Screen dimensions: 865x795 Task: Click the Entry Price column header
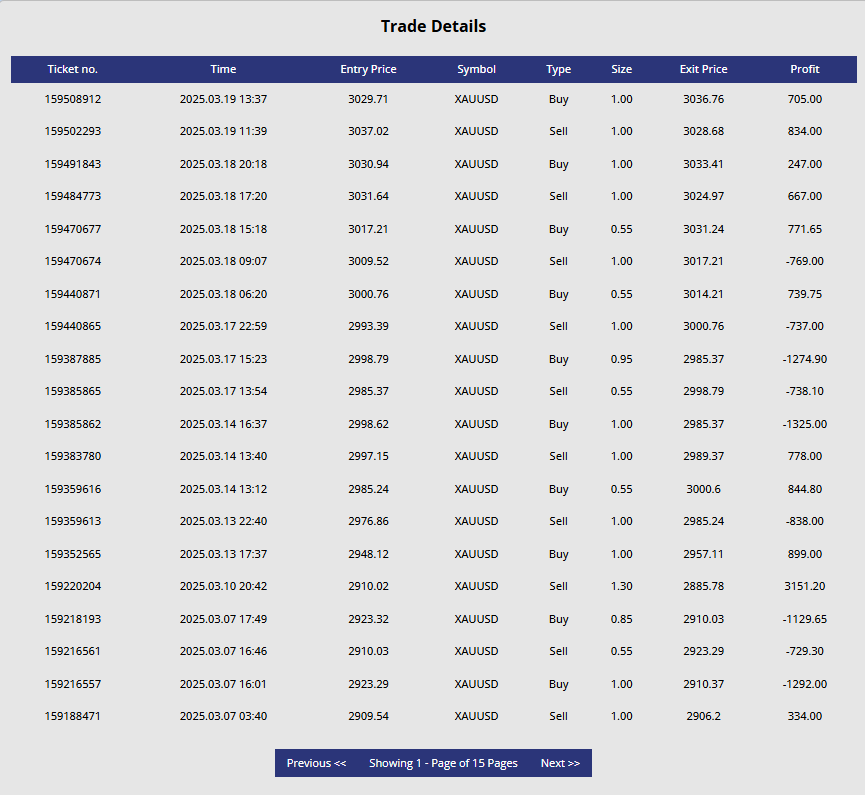(369, 69)
